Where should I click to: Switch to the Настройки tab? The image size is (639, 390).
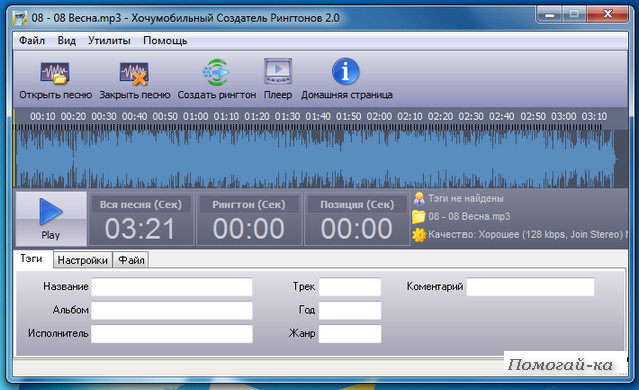click(82, 260)
